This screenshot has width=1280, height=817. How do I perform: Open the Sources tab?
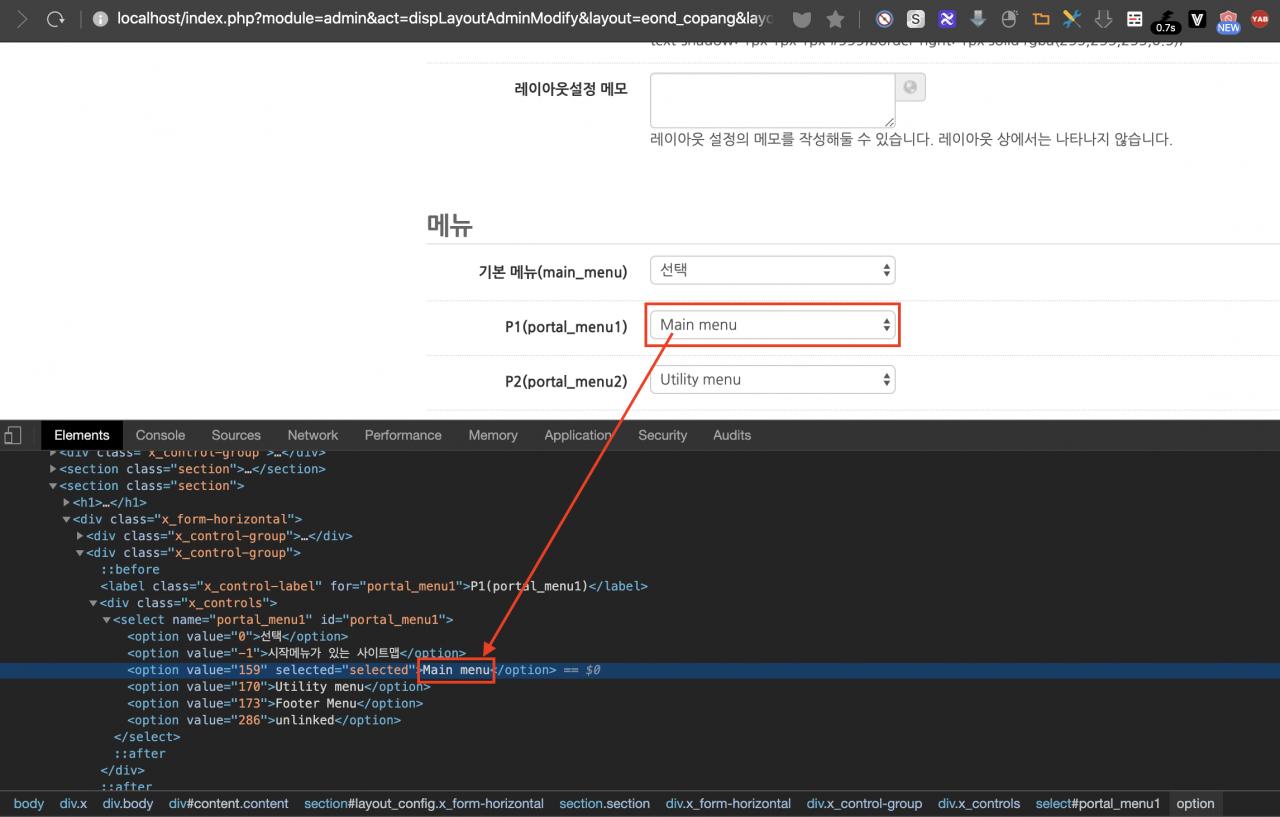tap(236, 435)
